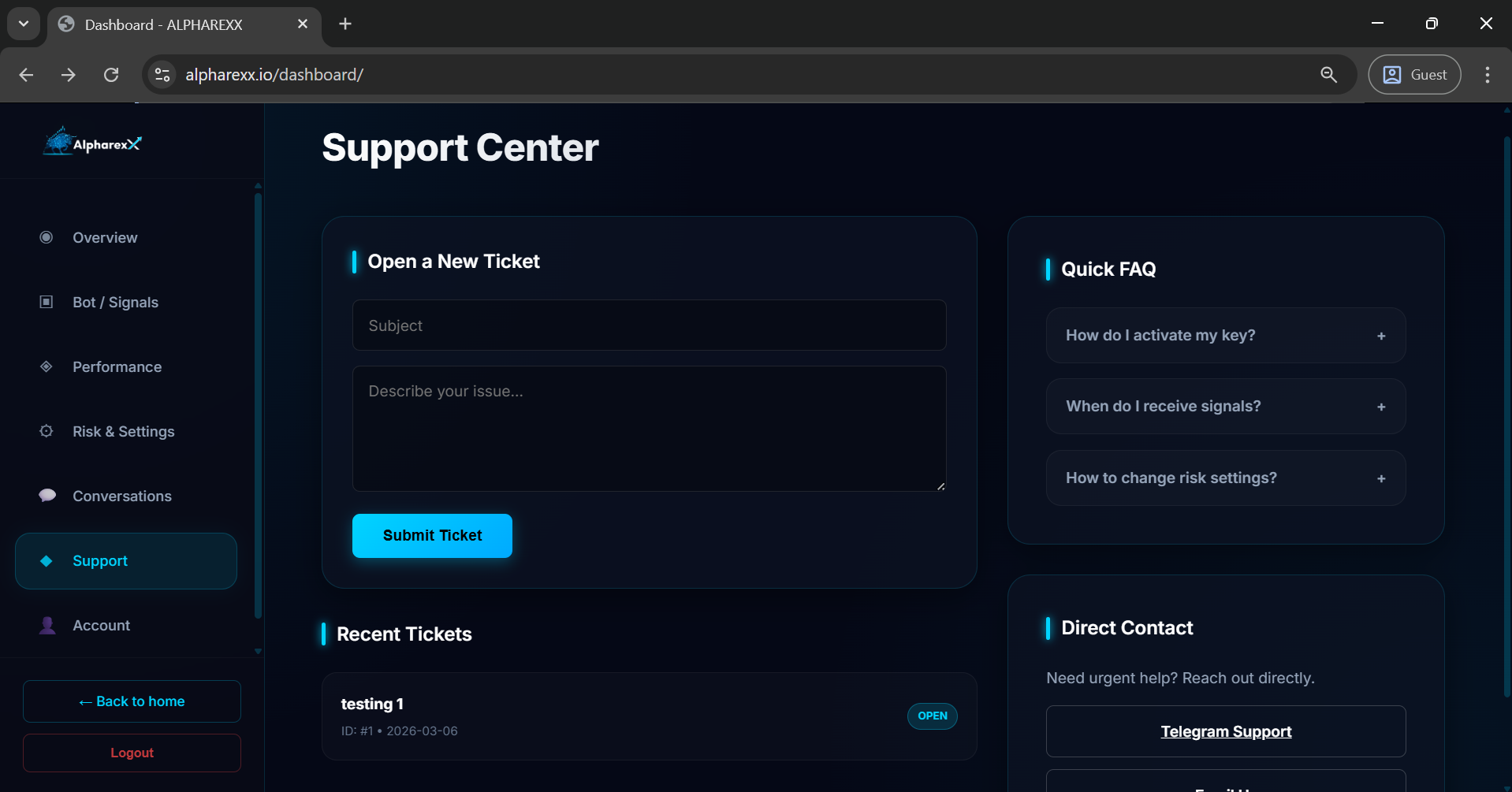Click the browser back arrow
Viewport: 1512px width, 792px height.
[26, 75]
